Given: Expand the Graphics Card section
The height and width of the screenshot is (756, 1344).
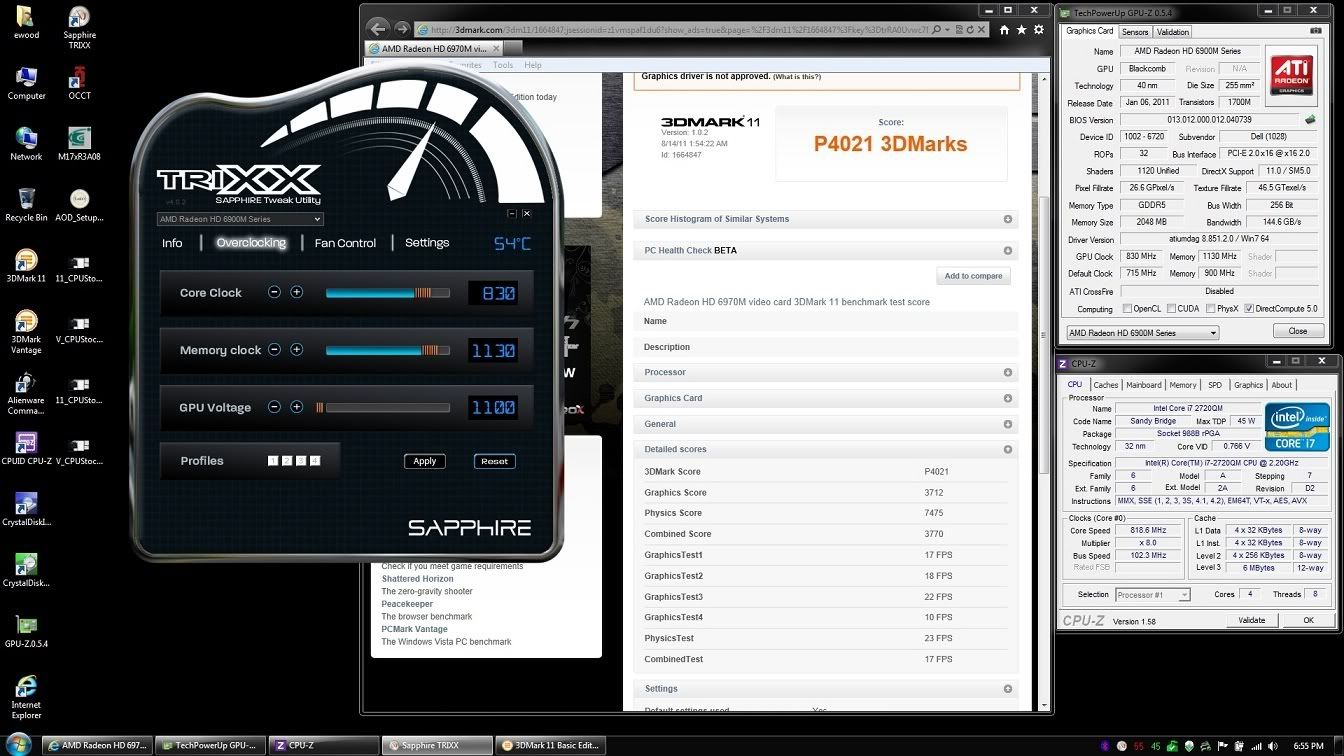Looking at the screenshot, I should pos(1008,398).
